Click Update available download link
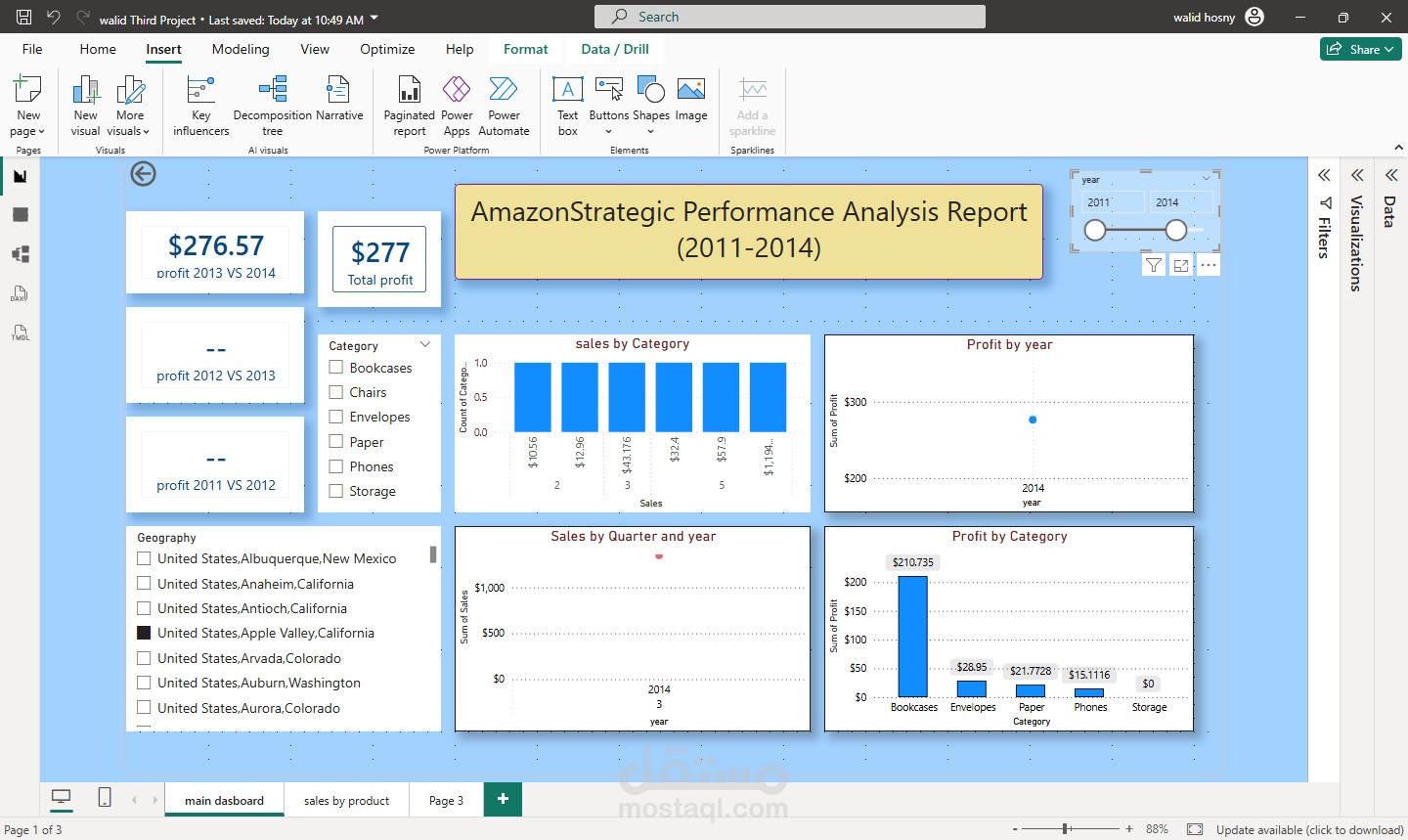 tap(1310, 829)
